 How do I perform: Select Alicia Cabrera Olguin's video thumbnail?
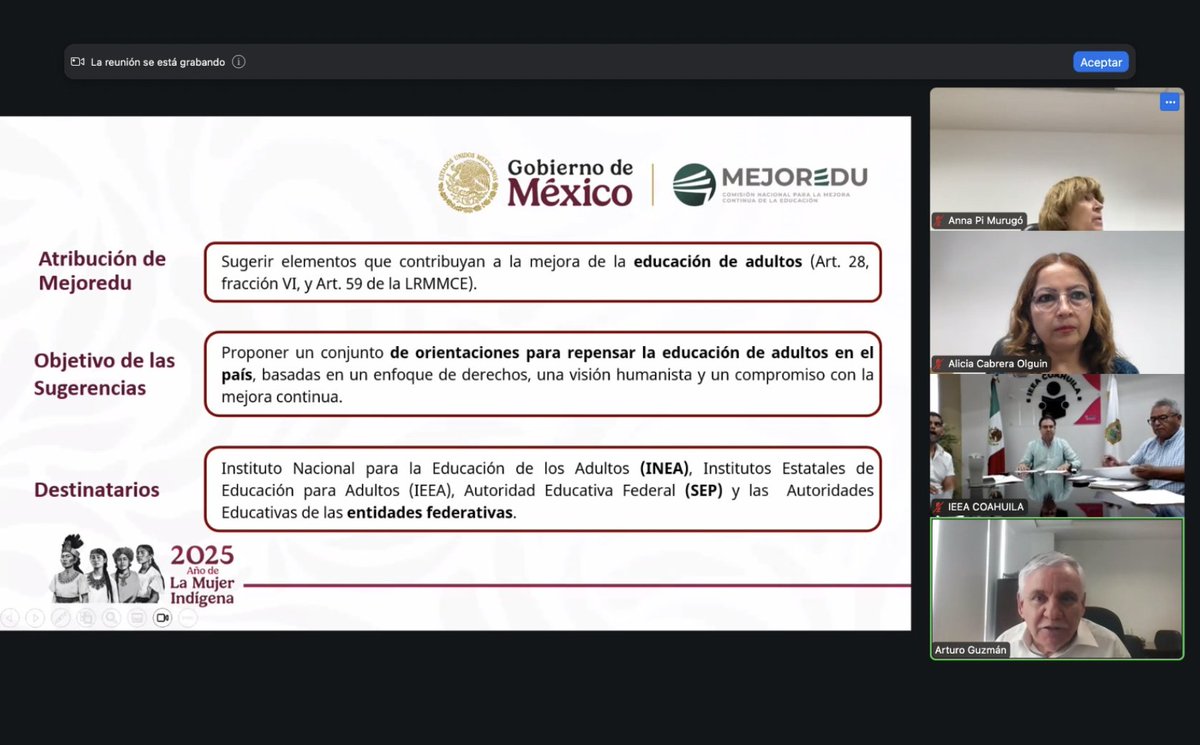coord(1057,303)
